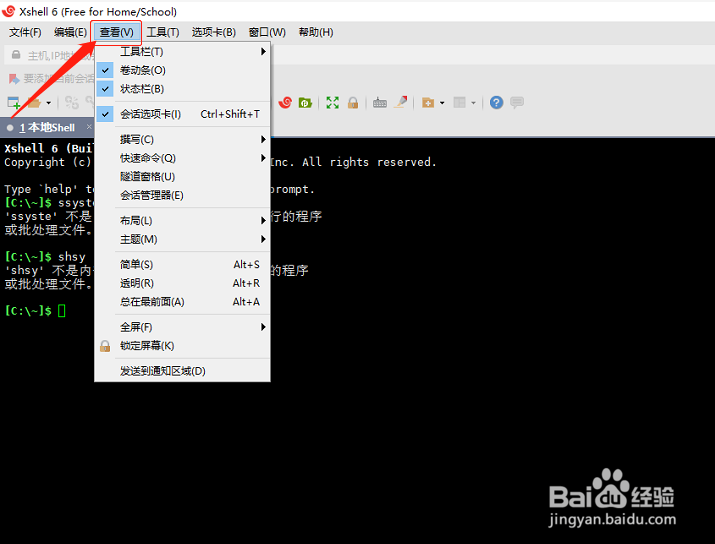
Task: Open the dropdown arrow beside the Open folder icon
Action: 48,103
